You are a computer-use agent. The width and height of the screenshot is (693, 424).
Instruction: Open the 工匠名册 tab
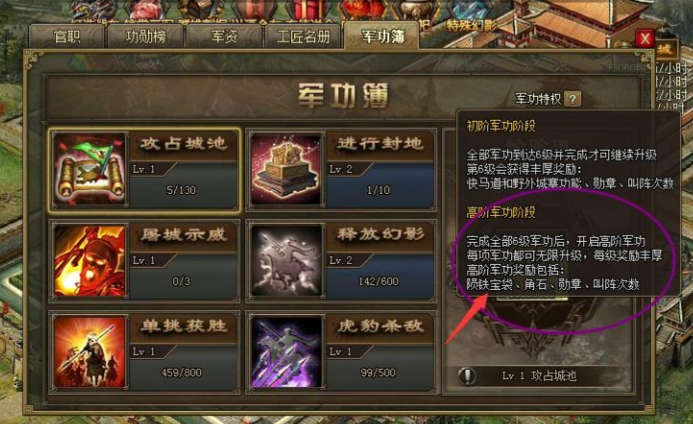[303, 37]
